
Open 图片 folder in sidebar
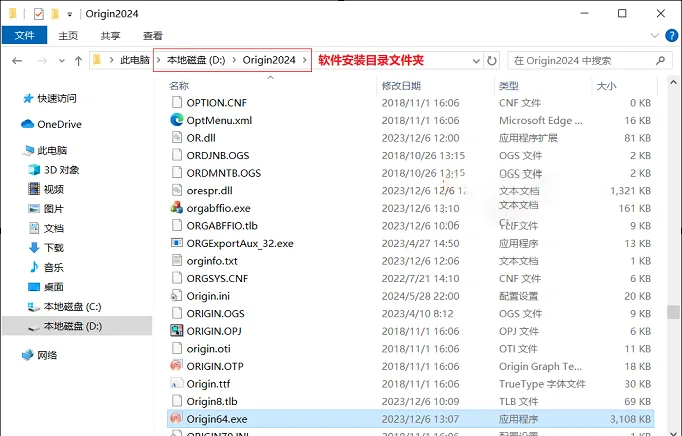click(x=53, y=208)
